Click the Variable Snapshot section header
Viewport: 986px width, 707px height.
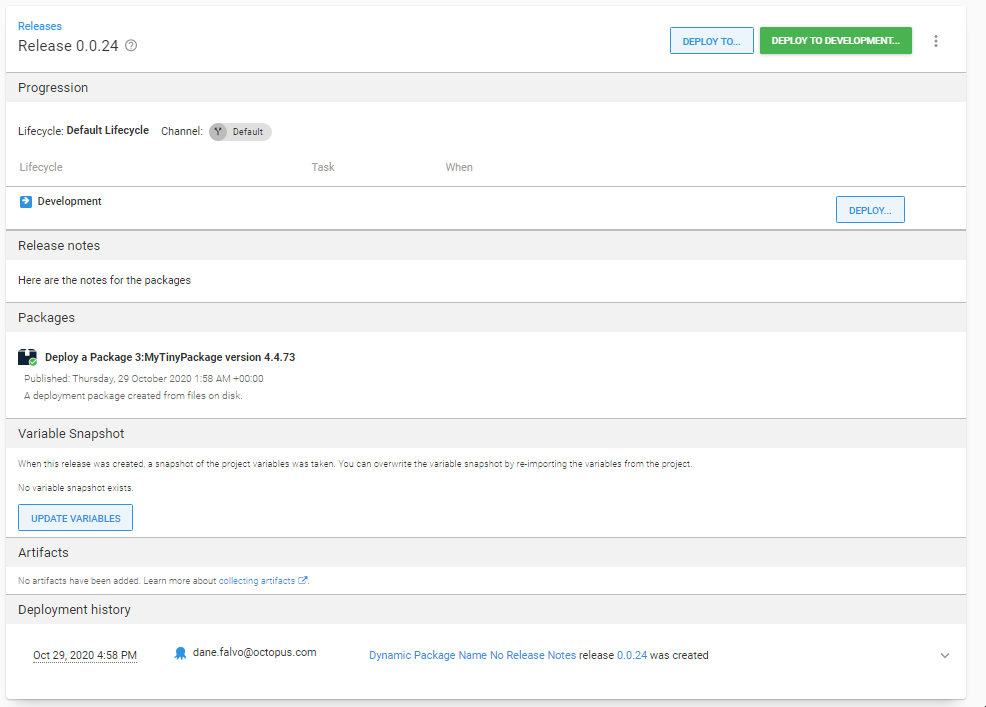[485, 433]
